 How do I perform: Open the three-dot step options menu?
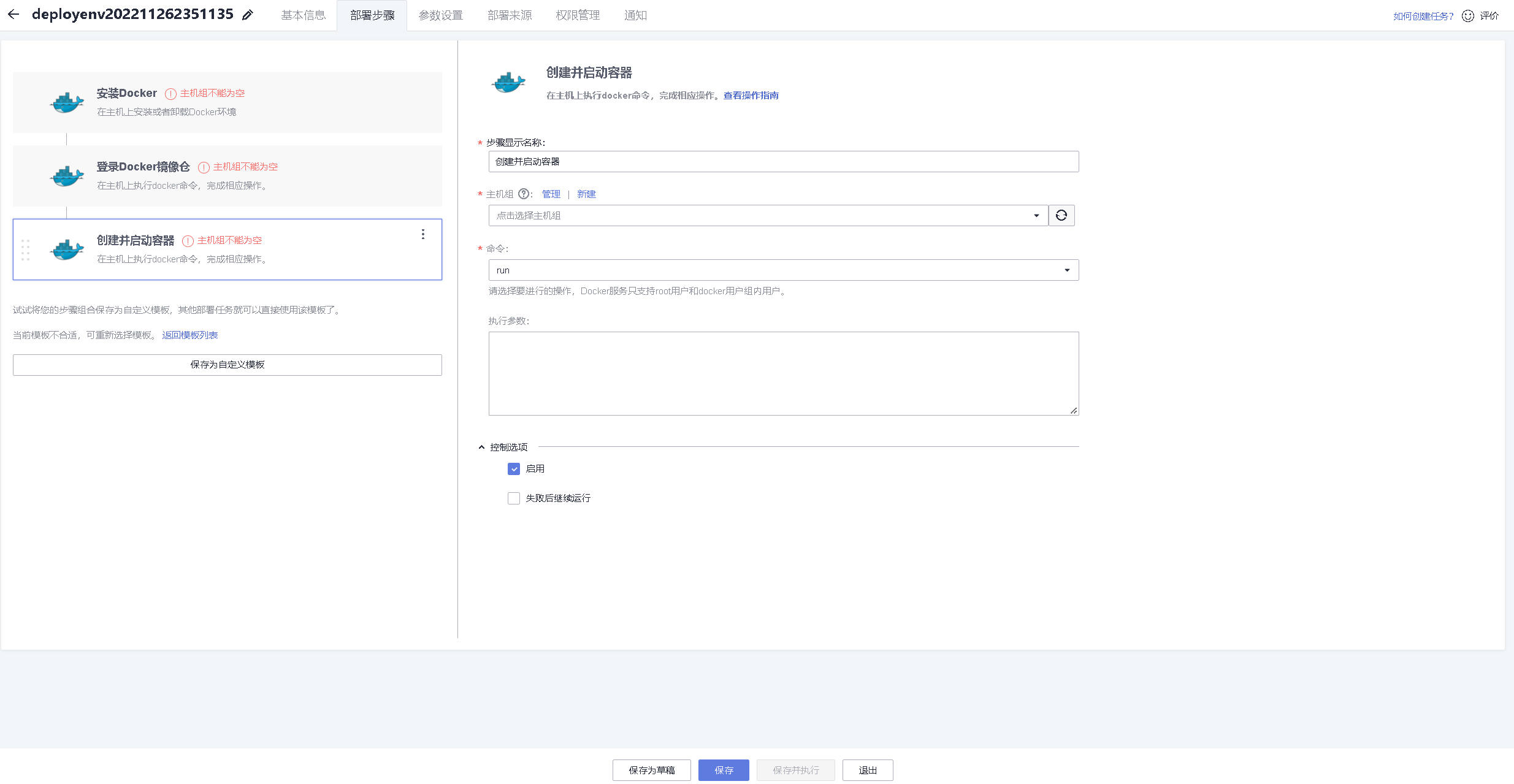(x=423, y=234)
